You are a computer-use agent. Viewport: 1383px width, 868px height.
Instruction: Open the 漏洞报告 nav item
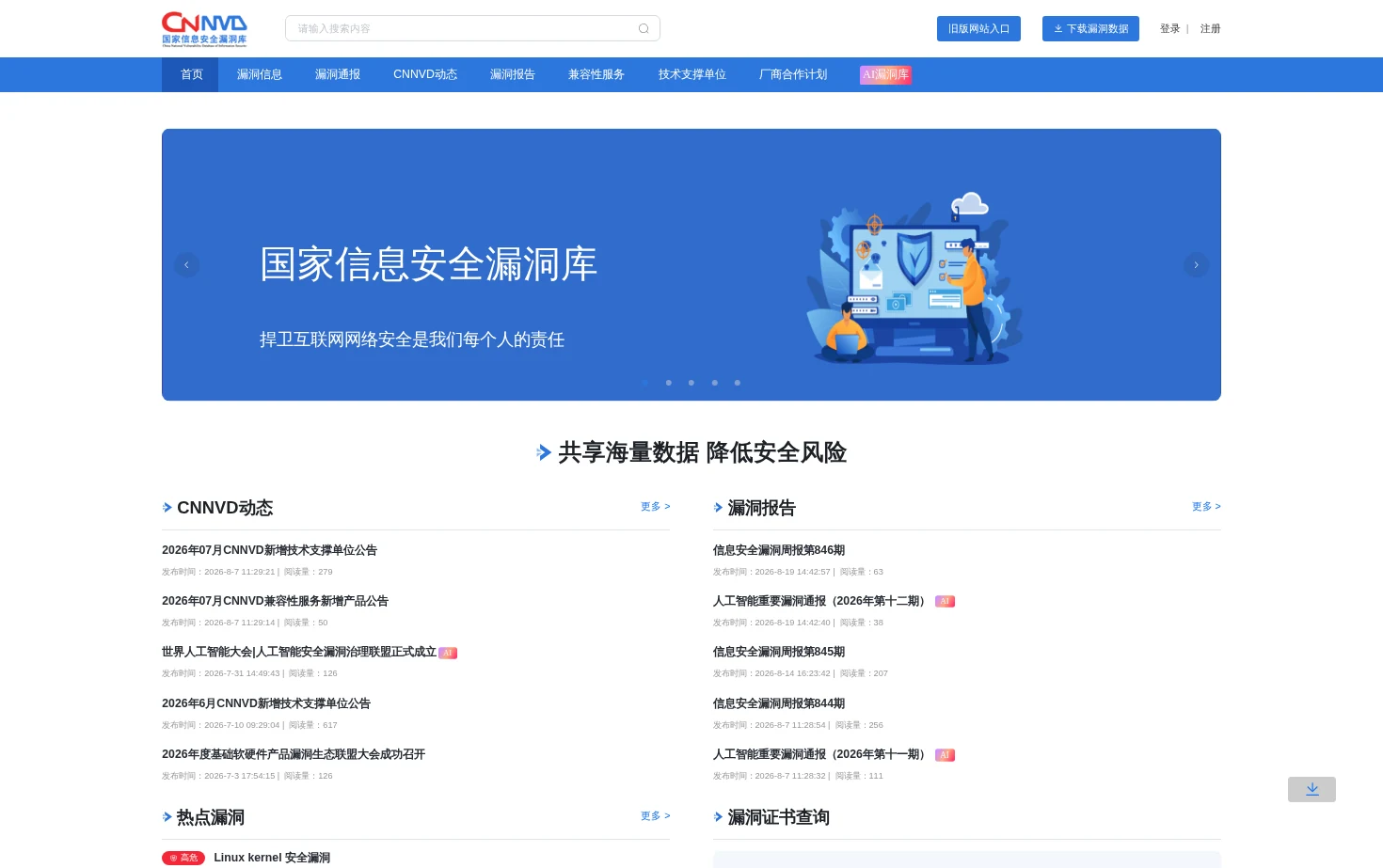(512, 74)
